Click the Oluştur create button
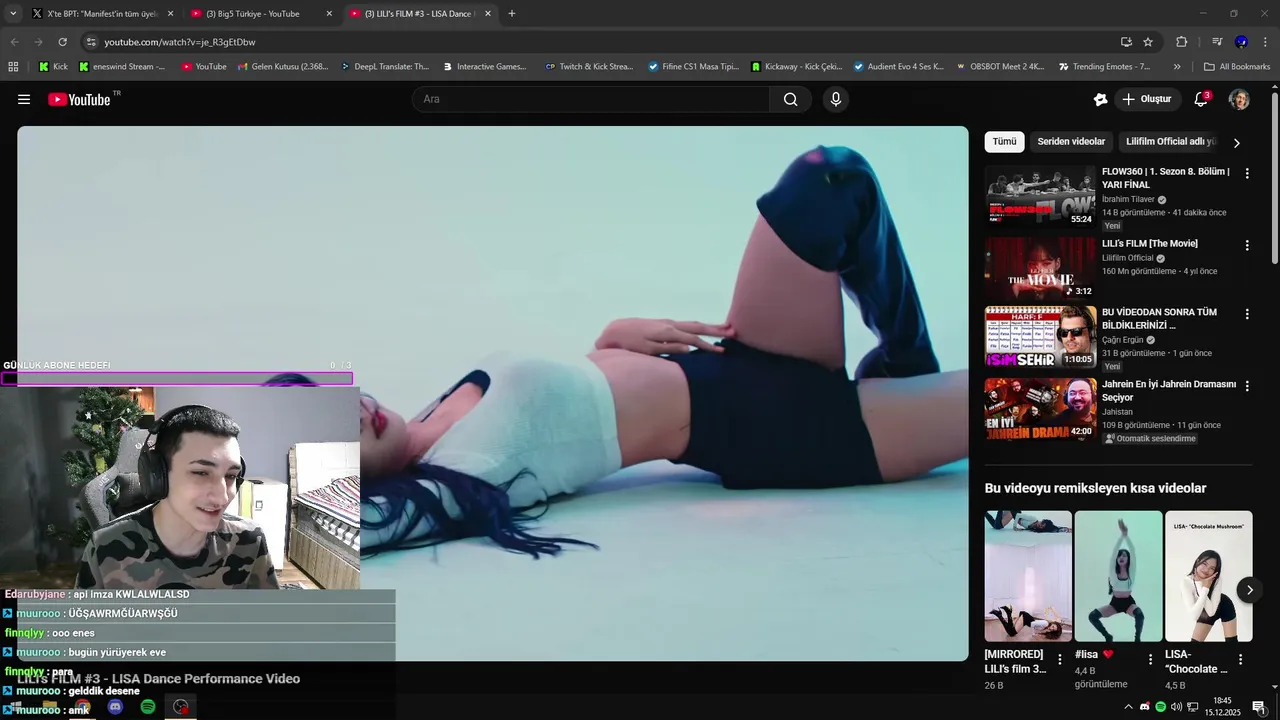Screen dimensions: 1280x720 pyautogui.click(x=1147, y=99)
